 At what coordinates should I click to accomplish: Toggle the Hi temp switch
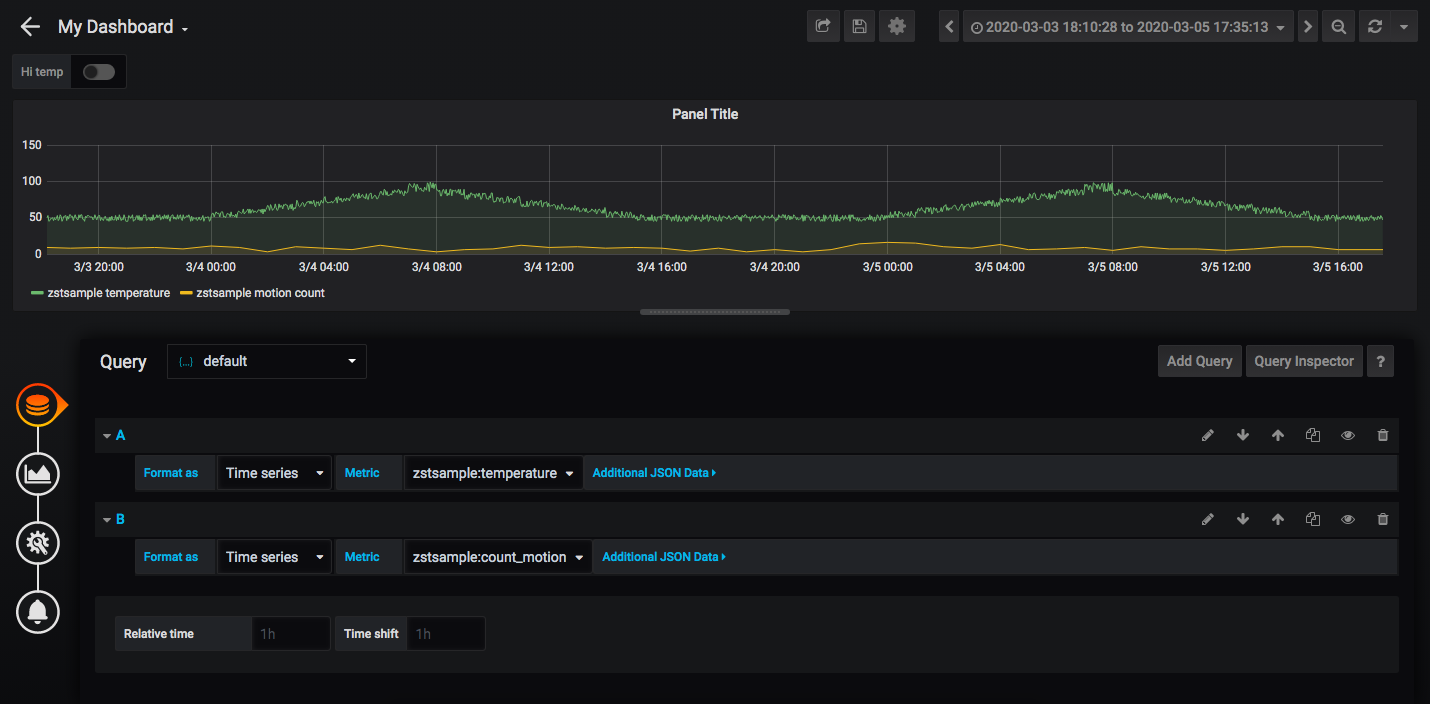tap(99, 72)
